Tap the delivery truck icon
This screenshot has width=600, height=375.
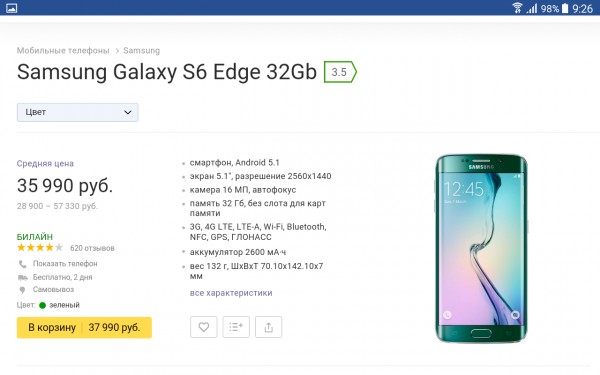coord(23,277)
